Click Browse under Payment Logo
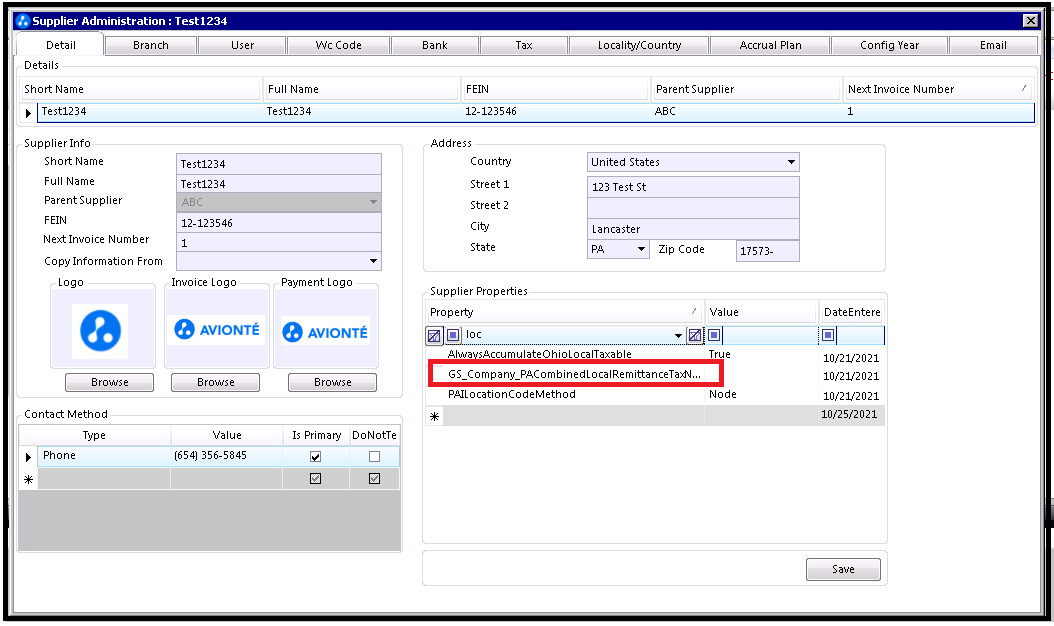Viewport: 1054px width, 626px height. pos(333,382)
